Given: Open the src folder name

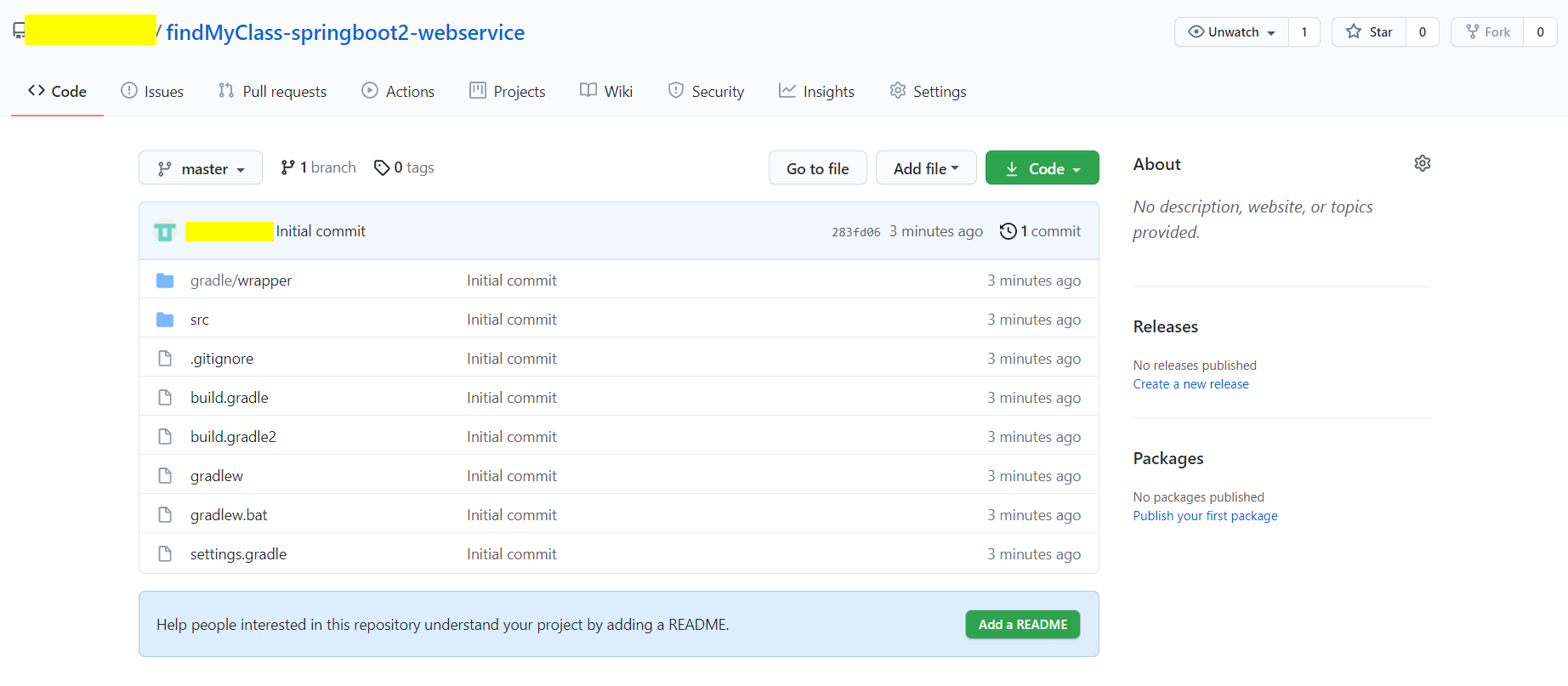Looking at the screenshot, I should coord(200,320).
